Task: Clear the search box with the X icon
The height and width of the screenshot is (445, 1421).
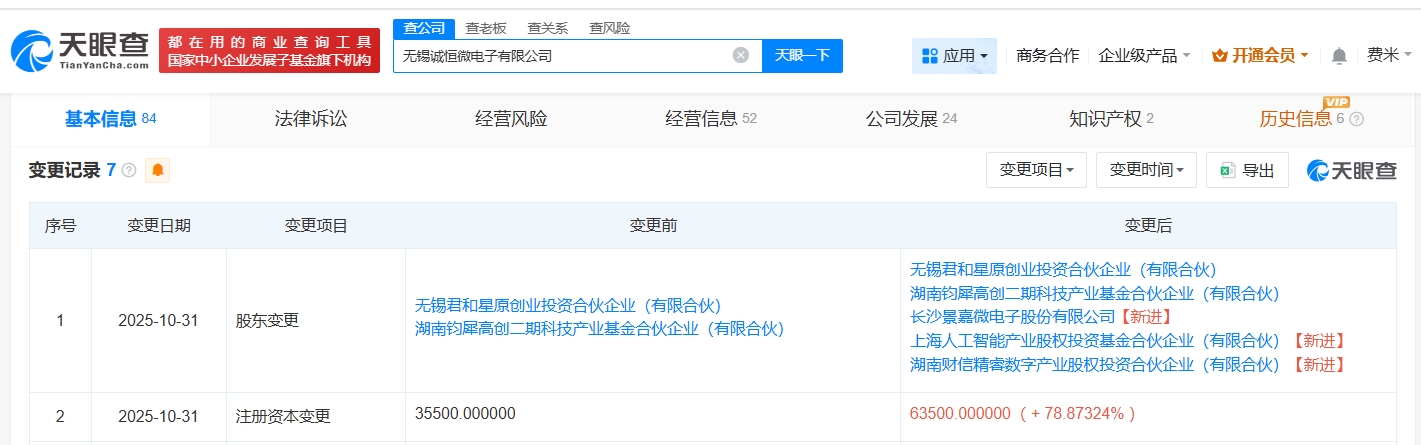Action: pos(740,56)
